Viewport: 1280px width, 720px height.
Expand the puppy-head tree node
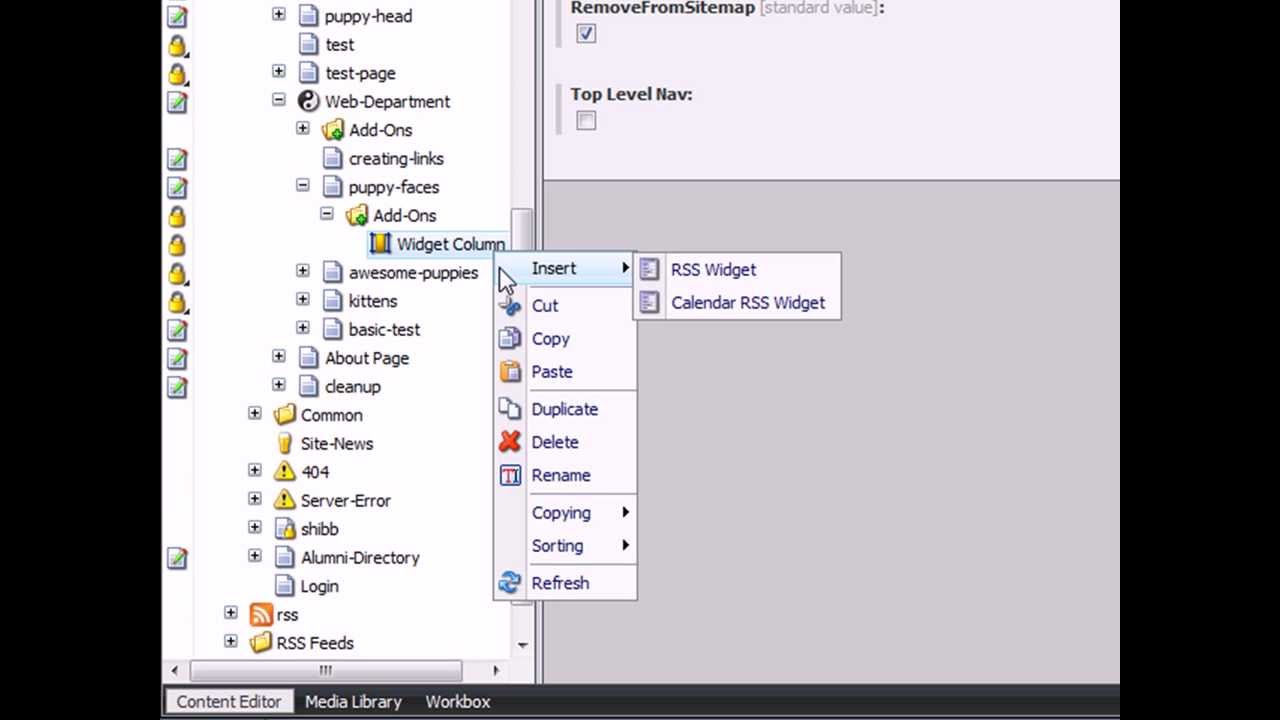(x=279, y=15)
